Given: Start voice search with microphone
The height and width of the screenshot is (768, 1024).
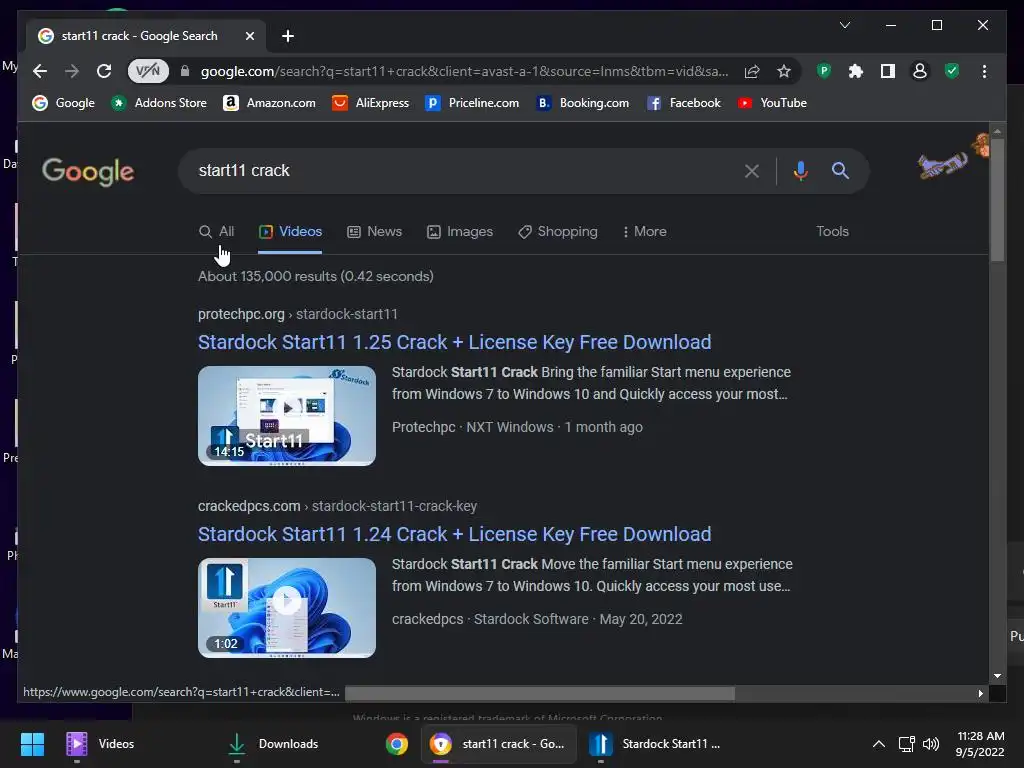Looking at the screenshot, I should pos(801,171).
